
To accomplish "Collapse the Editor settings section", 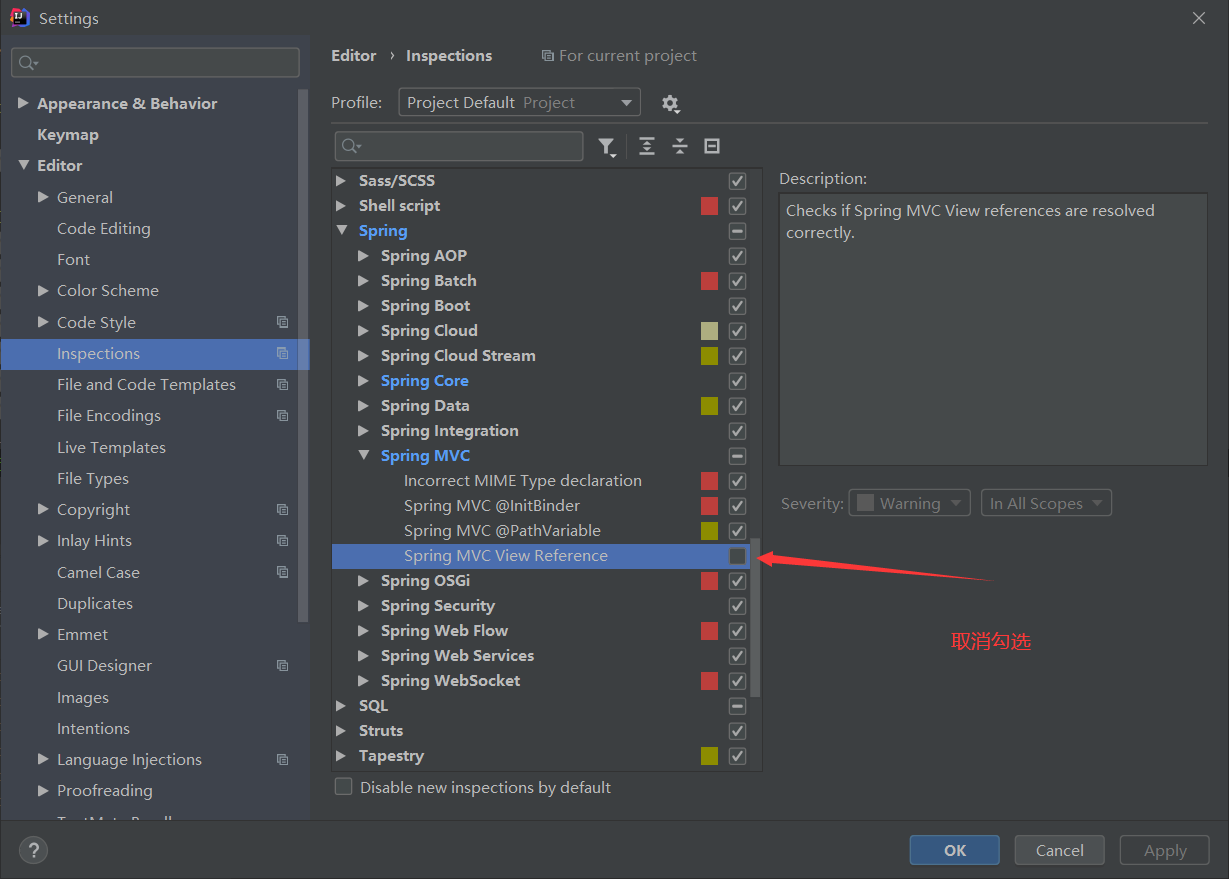I will [23, 165].
